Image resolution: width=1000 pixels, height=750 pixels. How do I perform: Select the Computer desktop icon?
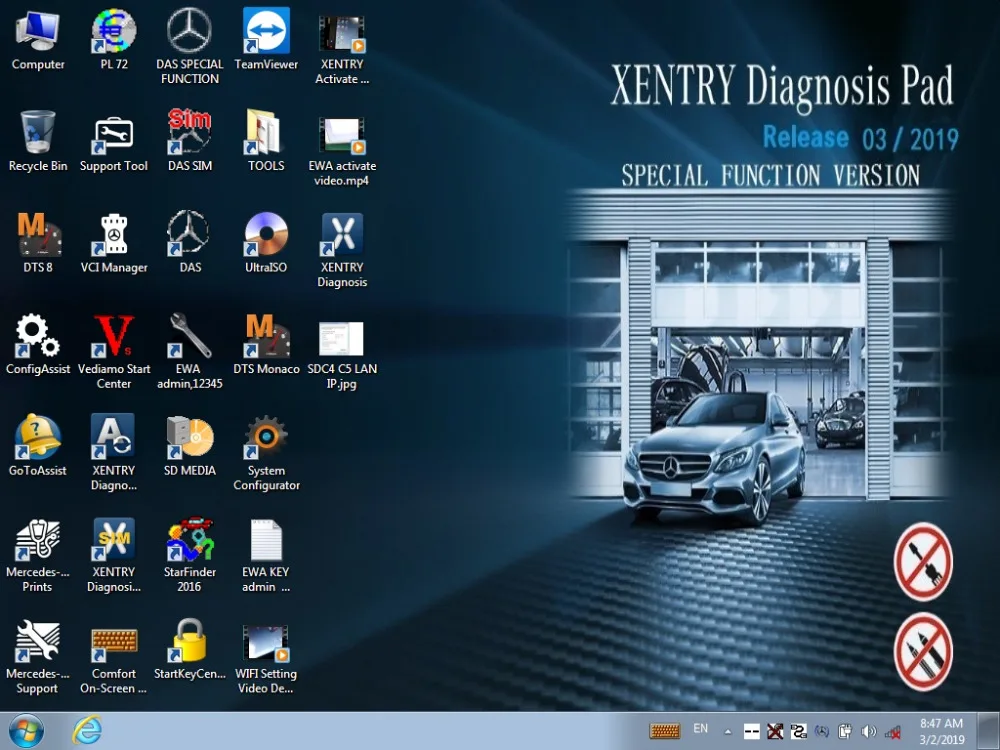pyautogui.click(x=38, y=40)
